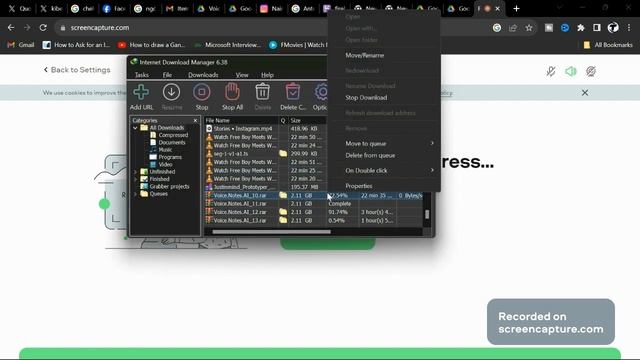Viewport: 640px width, 360px height.
Task: Click the browser back arrow
Action: 11,28
